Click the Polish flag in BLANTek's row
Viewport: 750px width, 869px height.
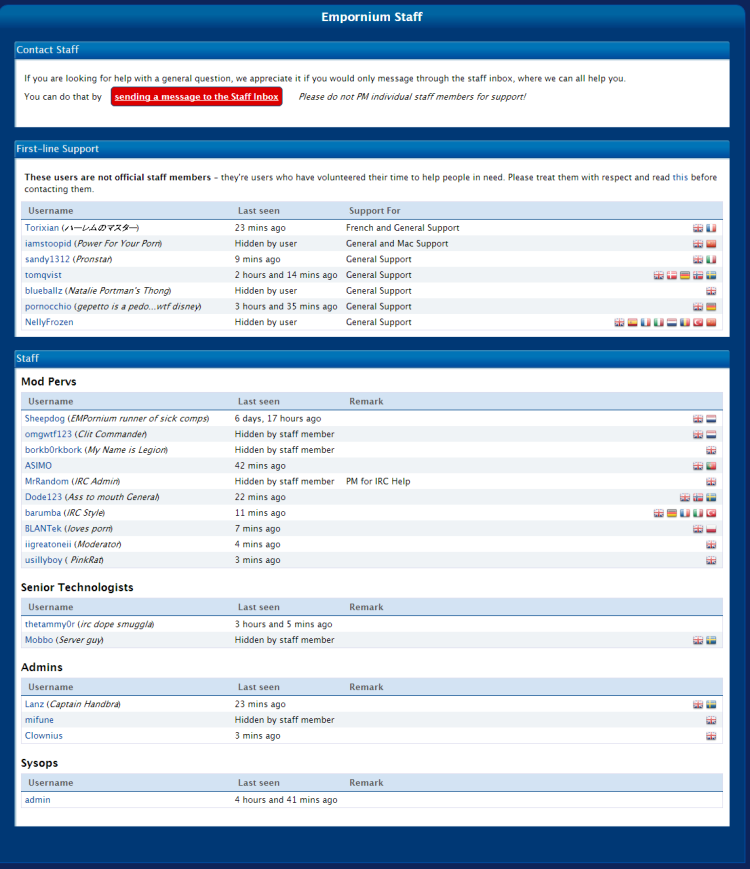(x=711, y=529)
